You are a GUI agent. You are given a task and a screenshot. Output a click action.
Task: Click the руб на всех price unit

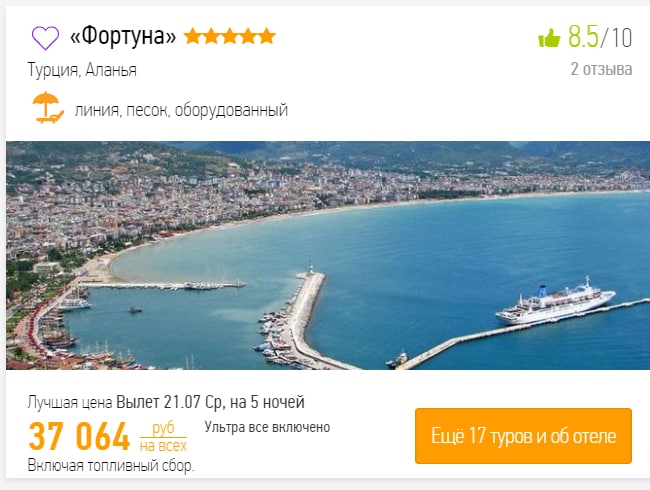[163, 437]
